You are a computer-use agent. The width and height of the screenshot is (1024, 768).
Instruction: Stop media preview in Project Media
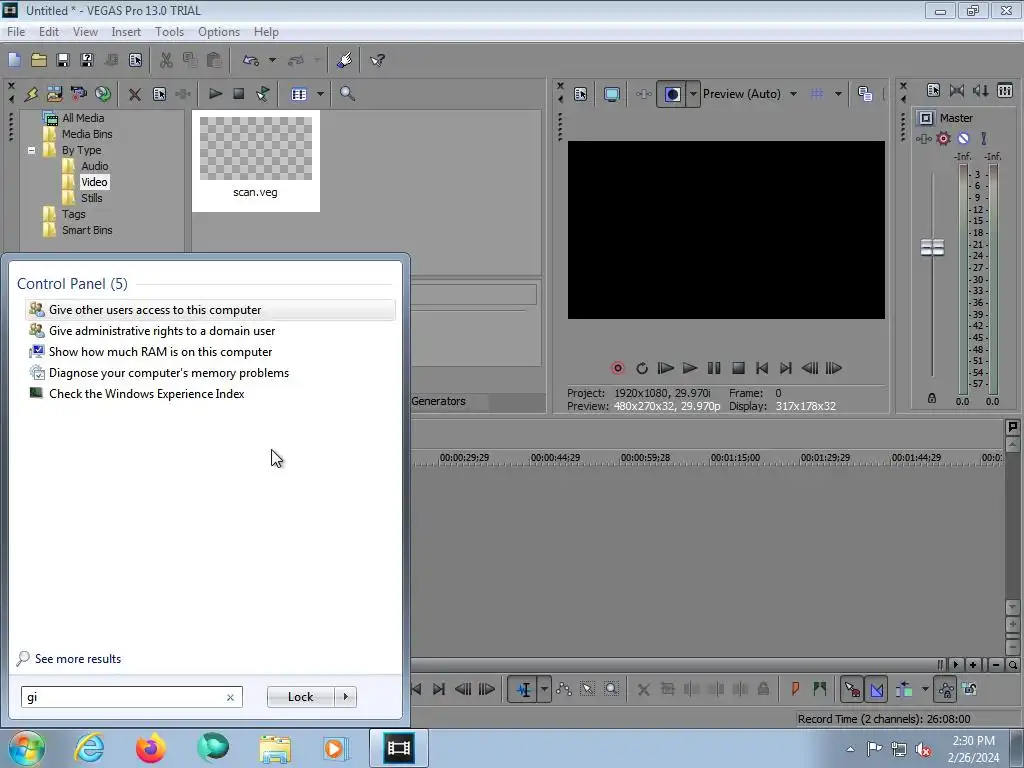239,94
